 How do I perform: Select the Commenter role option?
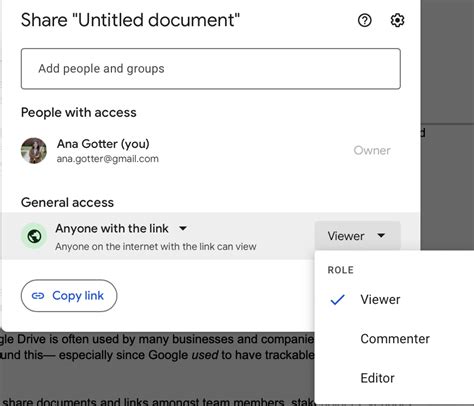click(394, 339)
